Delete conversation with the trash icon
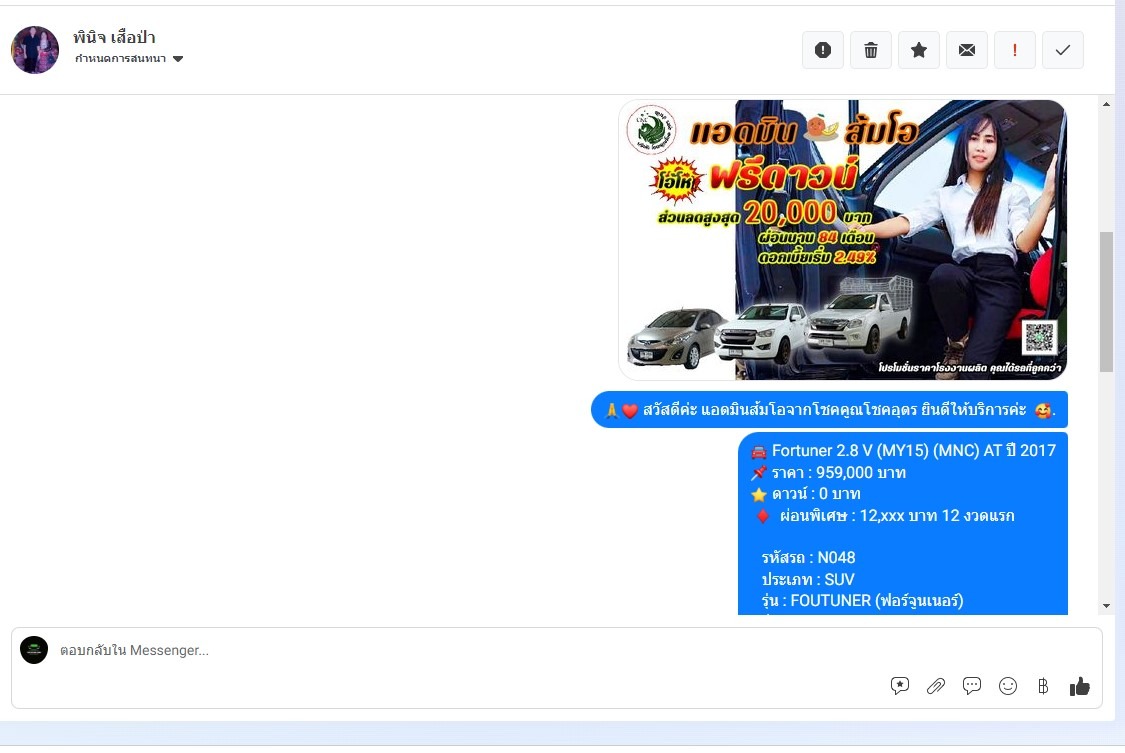The image size is (1125, 753). (x=870, y=50)
